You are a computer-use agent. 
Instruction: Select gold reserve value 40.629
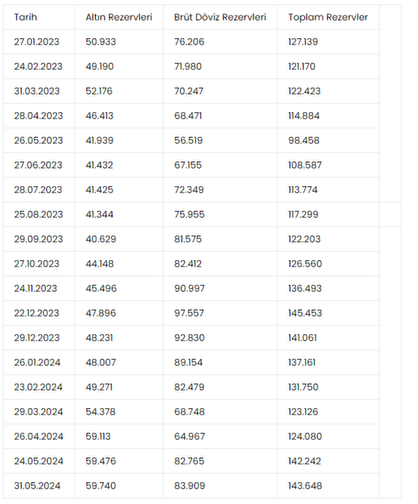click(x=101, y=239)
